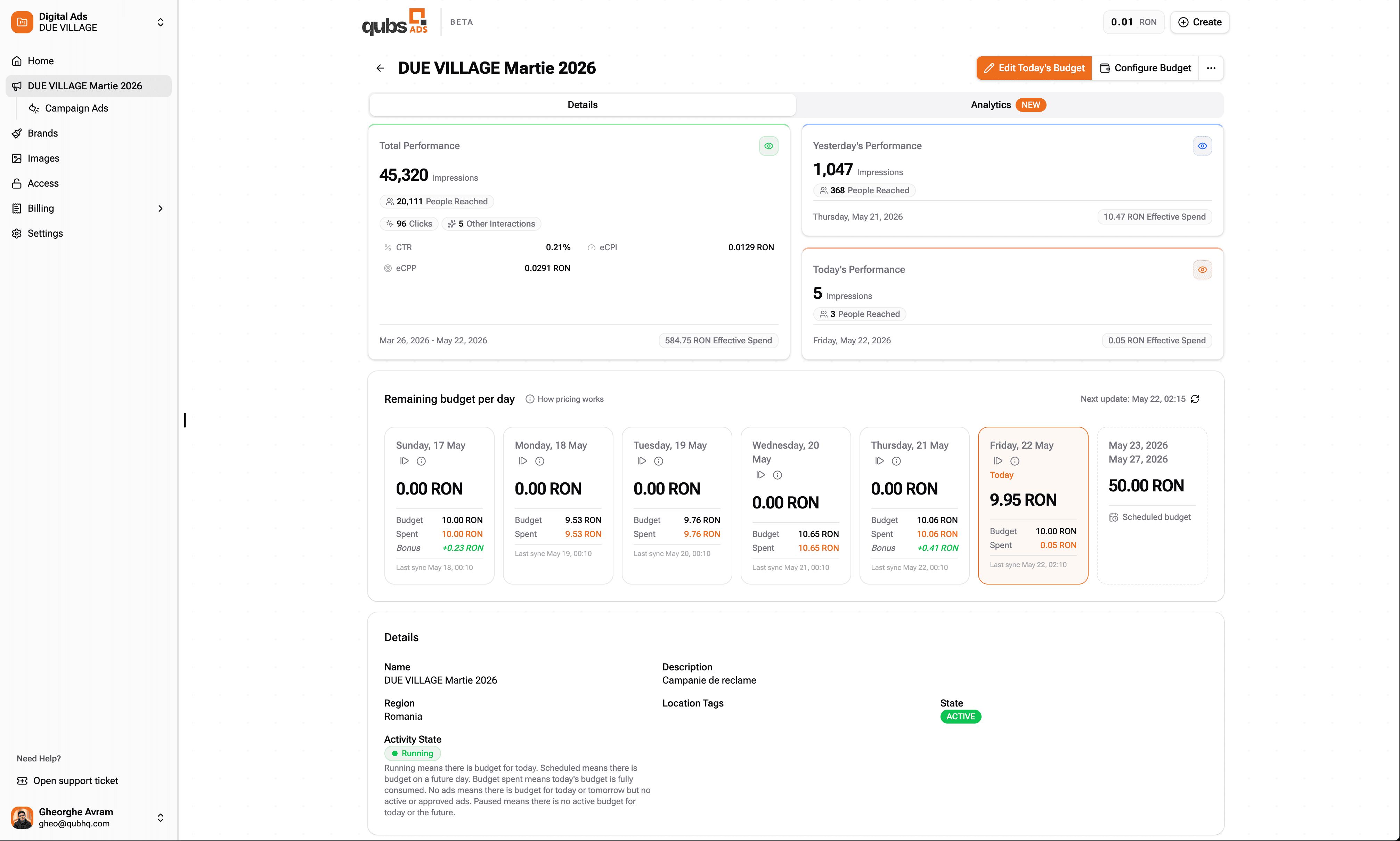The width and height of the screenshot is (1400, 841).
Task: Click the NEW badge on Analytics tab
Action: tap(1031, 105)
